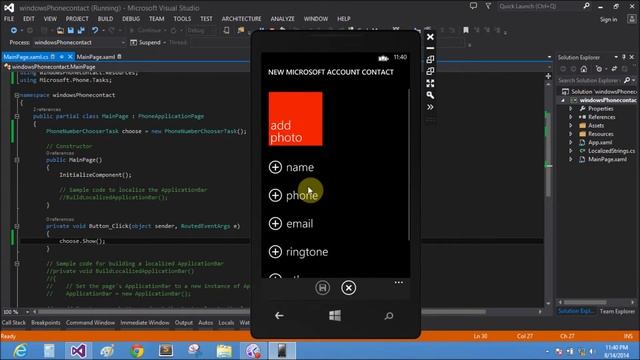This screenshot has width=640, height=360.
Task: Select LocalizedStrings.cs in Solution Explorer
Action: pyautogui.click(x=611, y=151)
